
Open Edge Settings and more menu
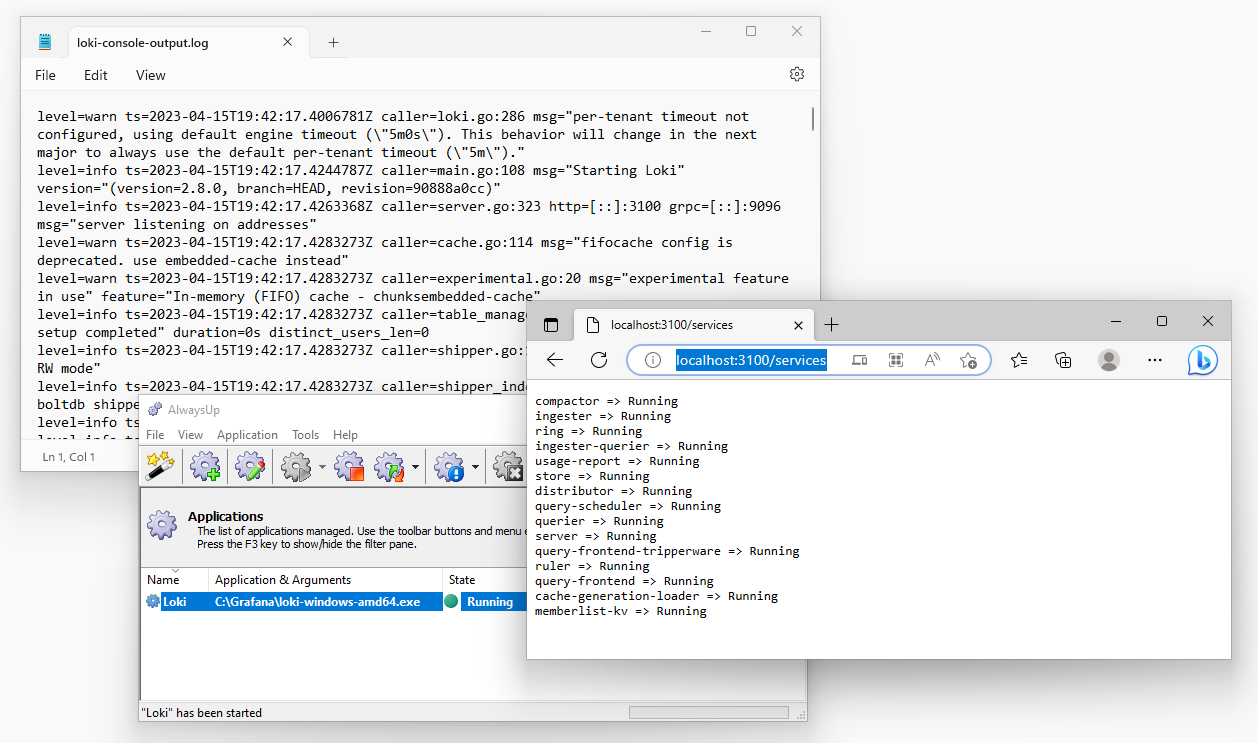point(1154,360)
